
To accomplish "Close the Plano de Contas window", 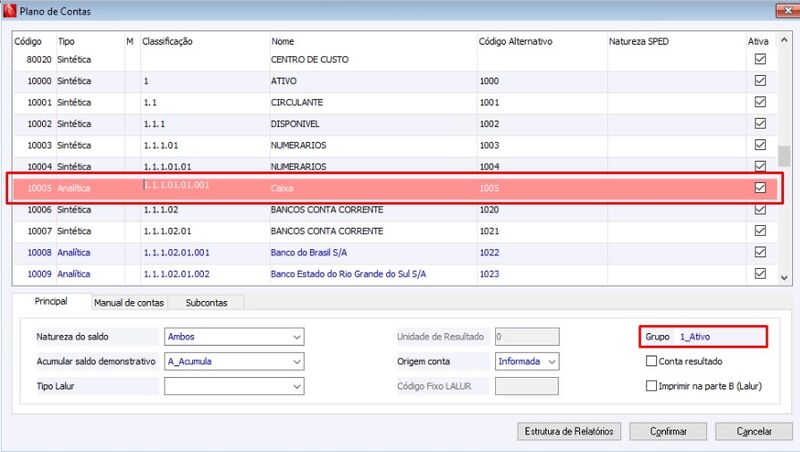I will pos(787,10).
